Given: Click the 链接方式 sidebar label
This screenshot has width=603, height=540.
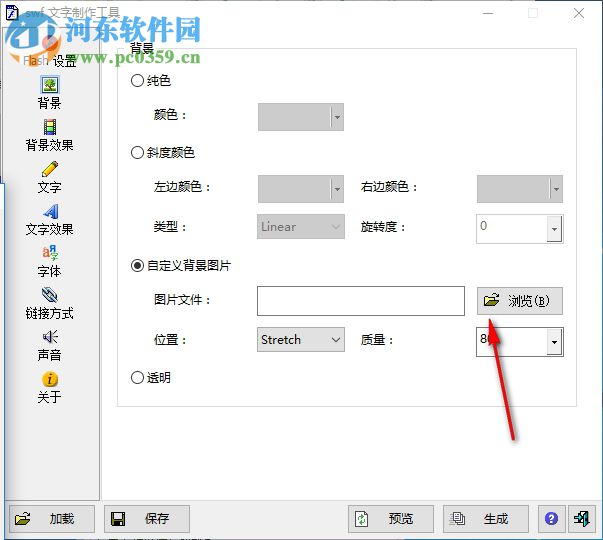Looking at the screenshot, I should point(50,313).
